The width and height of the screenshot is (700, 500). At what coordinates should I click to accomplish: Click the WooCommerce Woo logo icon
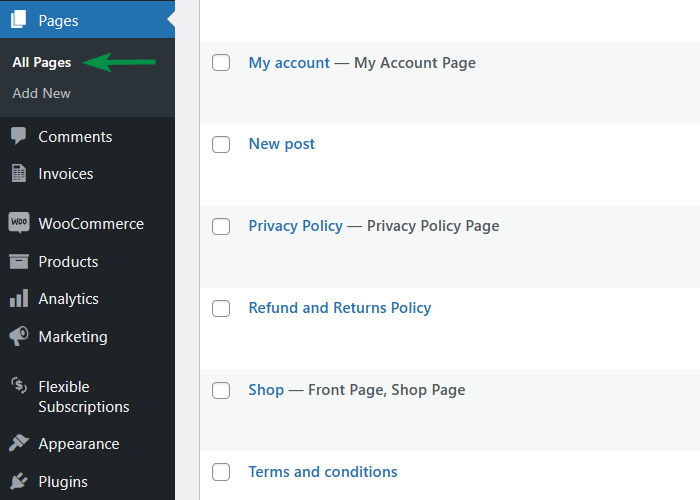click(x=19, y=222)
